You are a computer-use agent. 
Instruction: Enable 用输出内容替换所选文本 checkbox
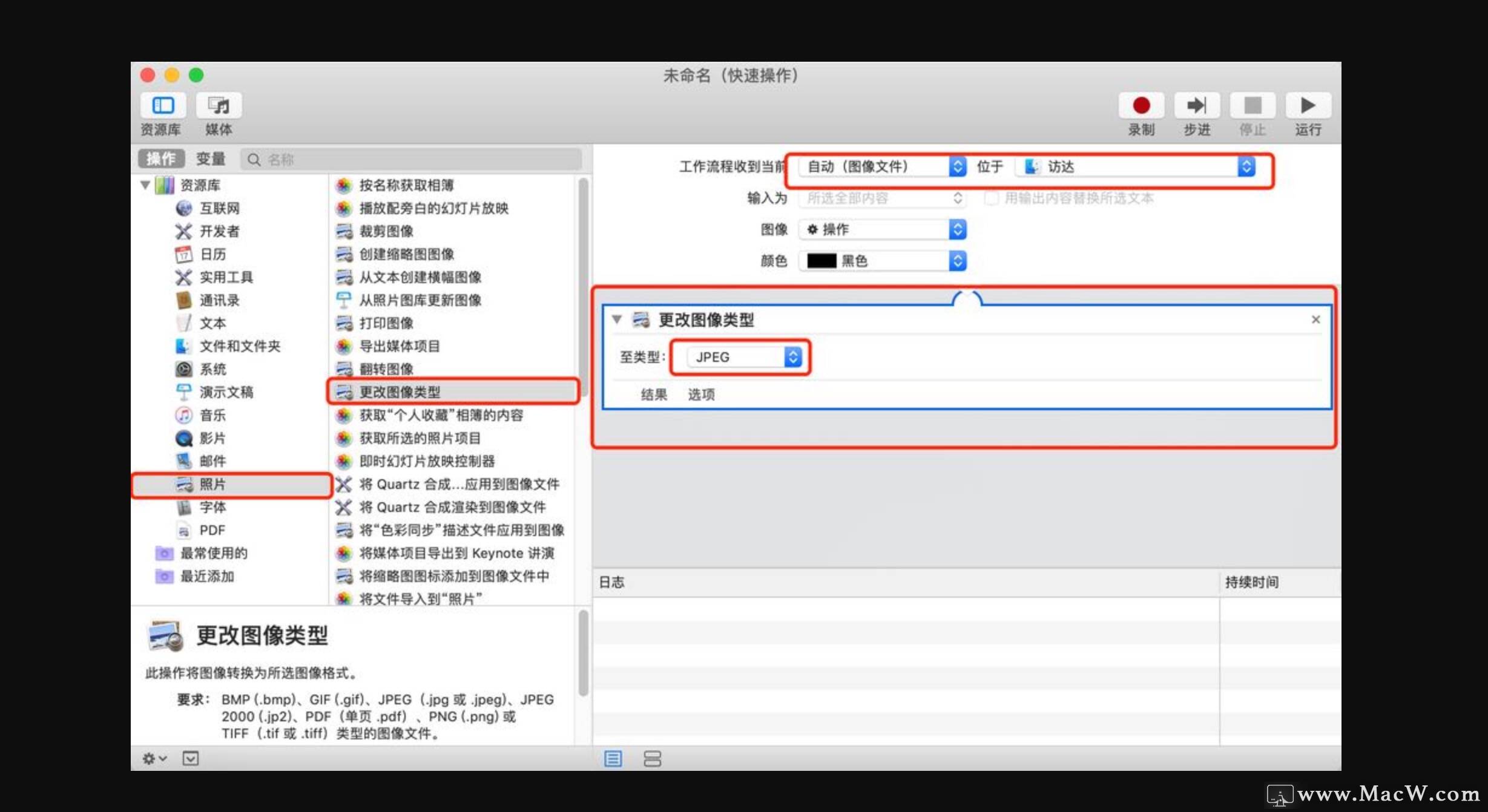(991, 198)
